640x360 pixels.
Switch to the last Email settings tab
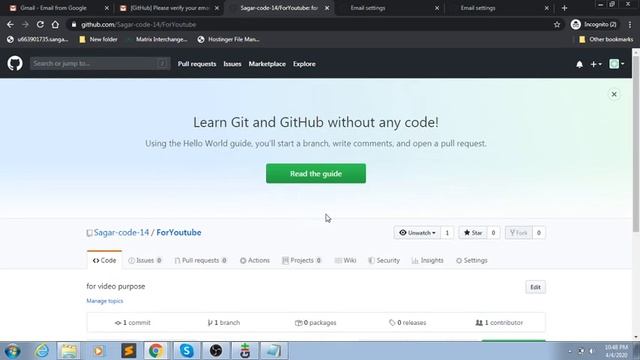499,8
